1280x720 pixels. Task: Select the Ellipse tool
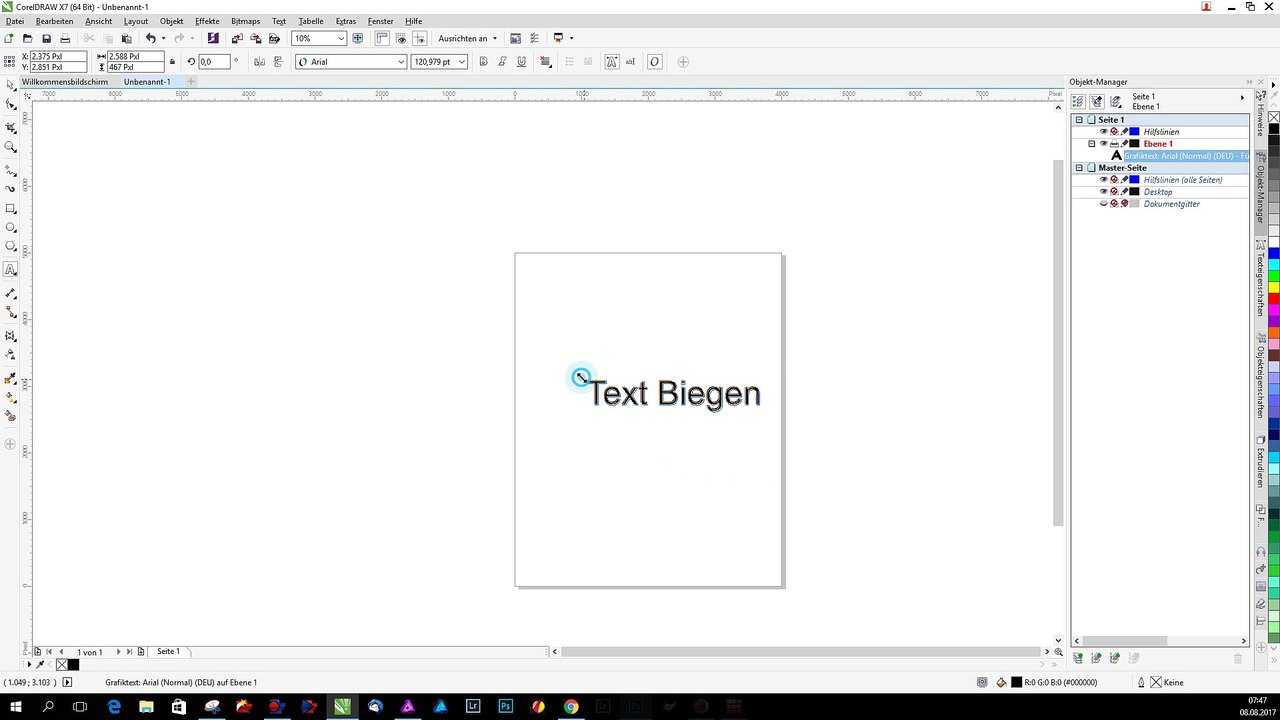pyautogui.click(x=10, y=227)
